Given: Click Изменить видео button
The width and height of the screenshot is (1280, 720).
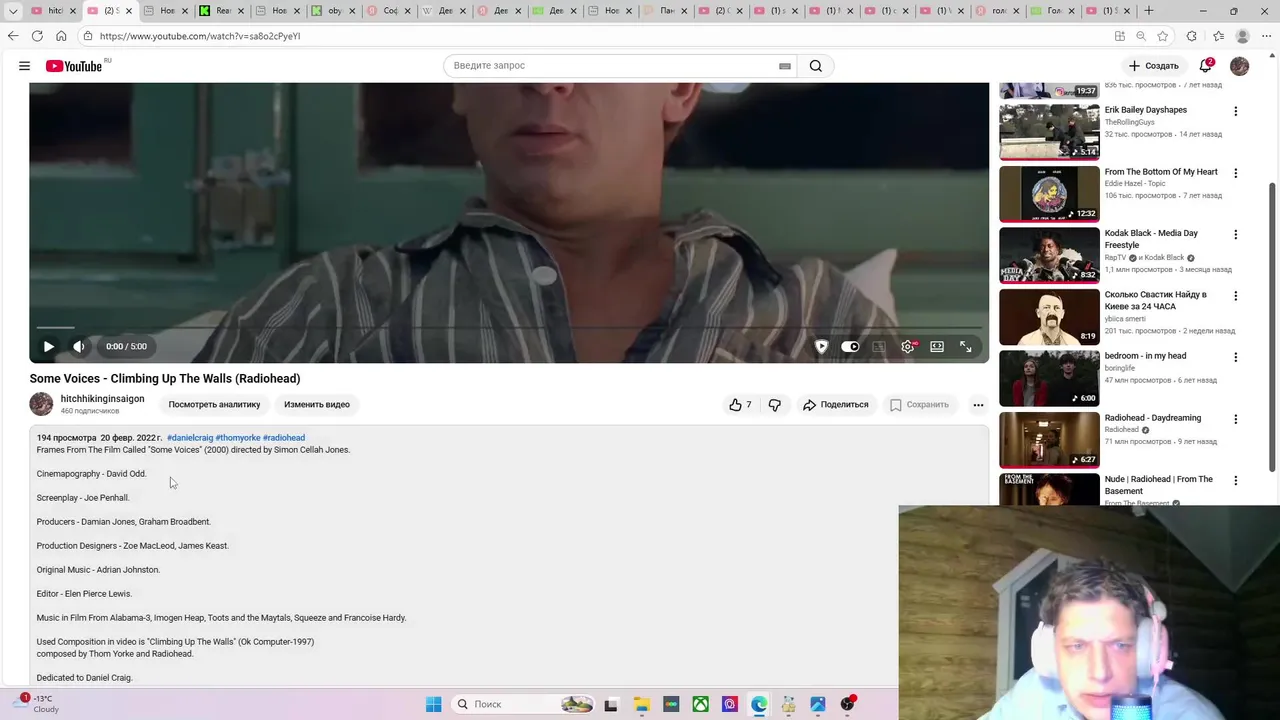Looking at the screenshot, I should point(317,405).
